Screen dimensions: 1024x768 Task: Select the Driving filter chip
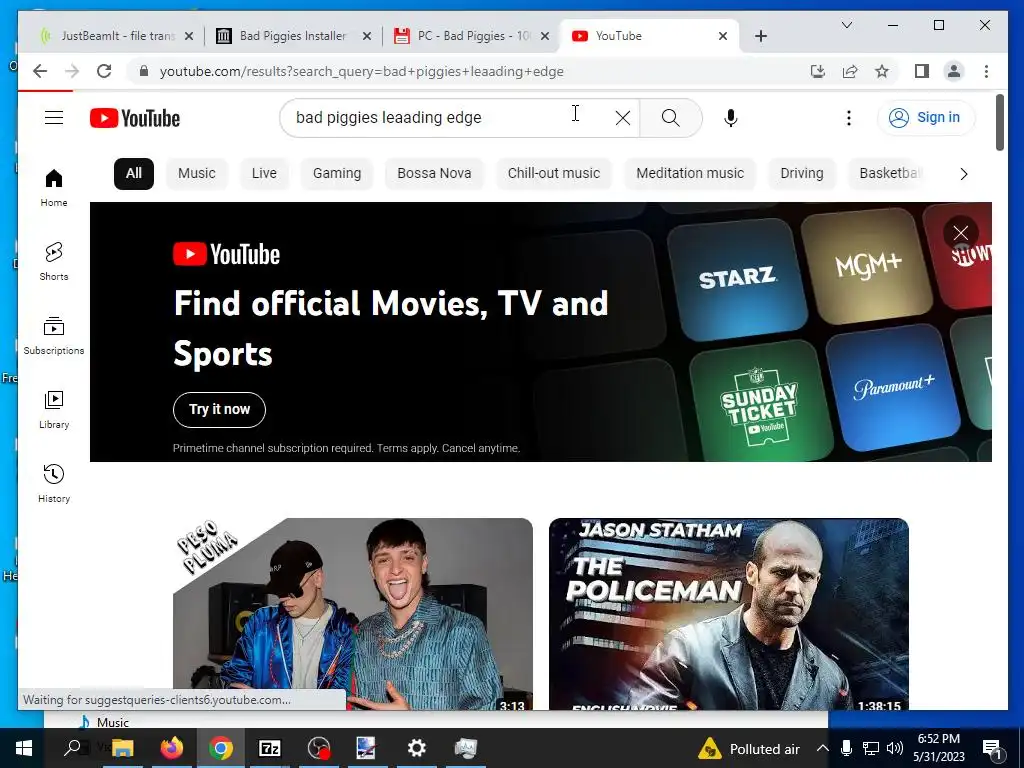801,174
